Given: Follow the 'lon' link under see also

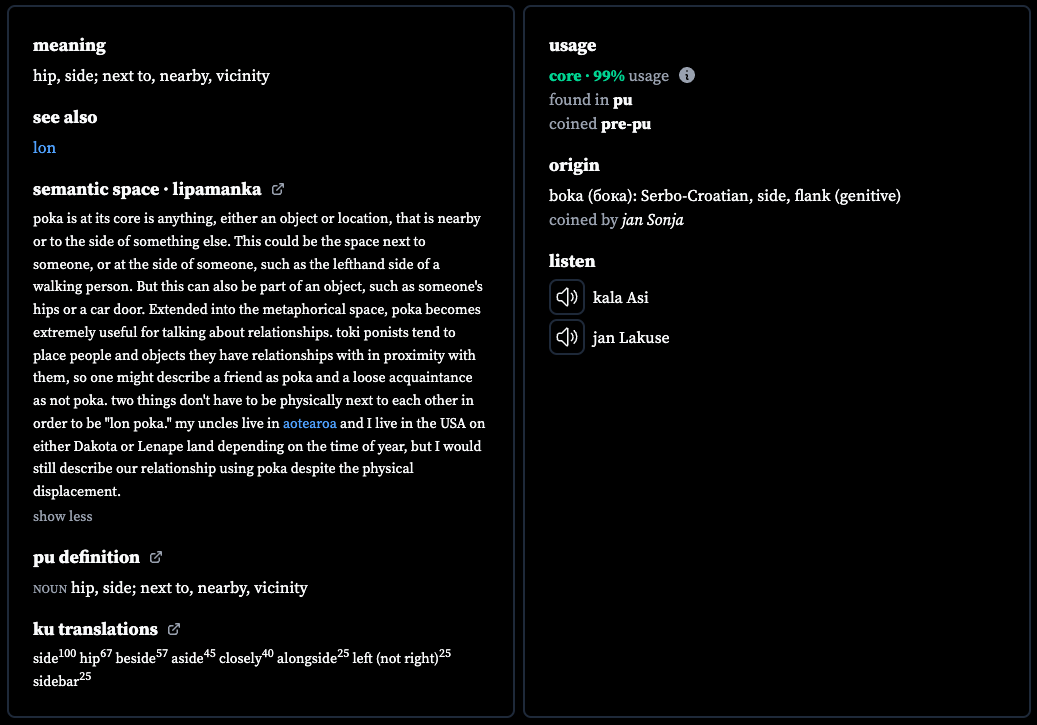Looking at the screenshot, I should (x=44, y=148).
